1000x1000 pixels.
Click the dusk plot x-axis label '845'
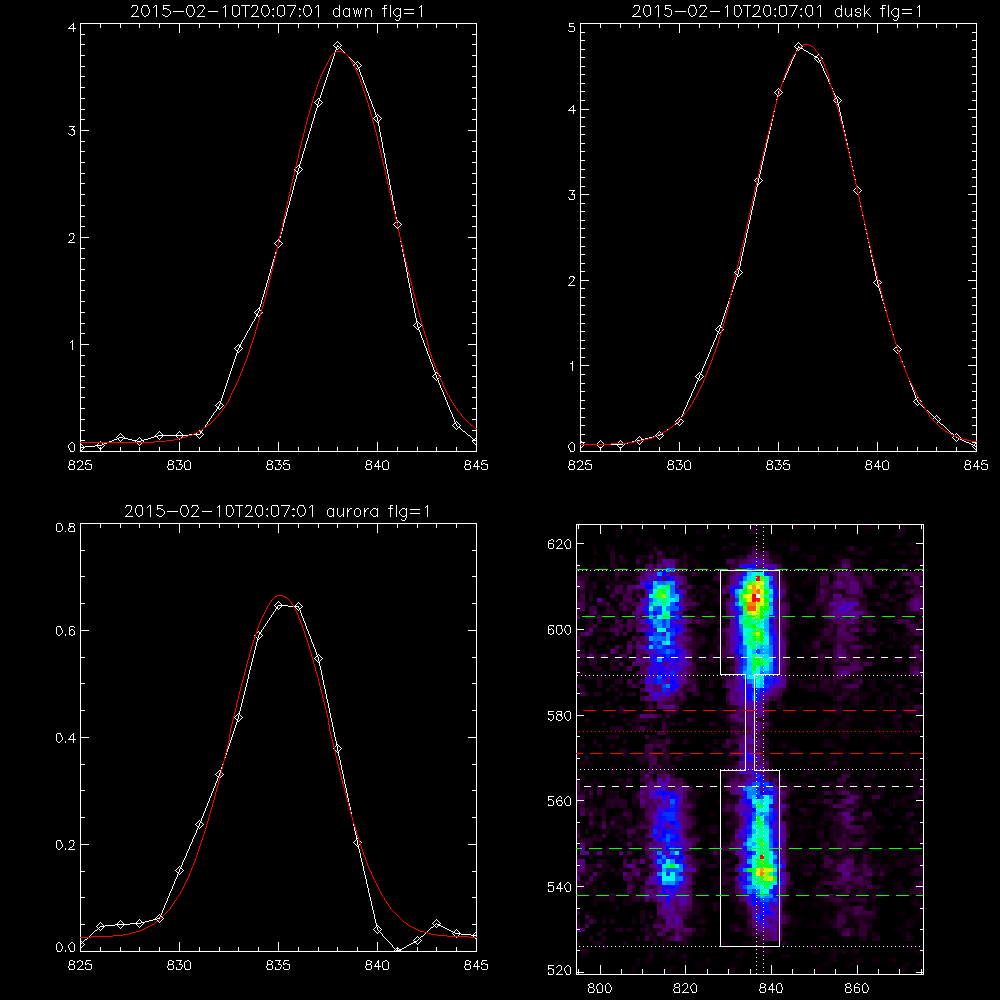(976, 465)
